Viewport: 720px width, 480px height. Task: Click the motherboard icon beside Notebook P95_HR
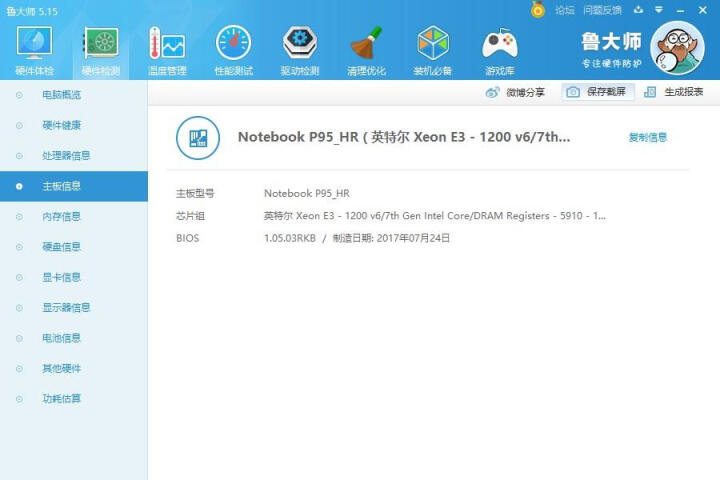tap(198, 138)
